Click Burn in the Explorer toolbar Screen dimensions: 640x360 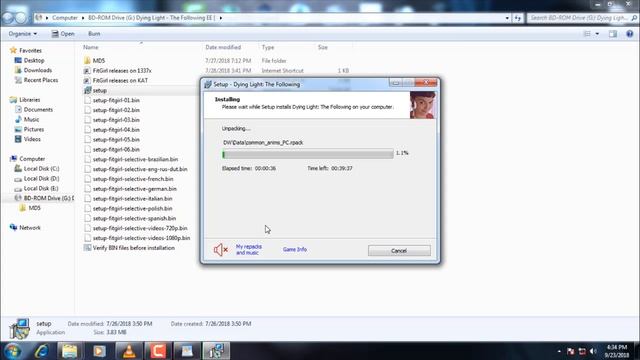[94, 34]
